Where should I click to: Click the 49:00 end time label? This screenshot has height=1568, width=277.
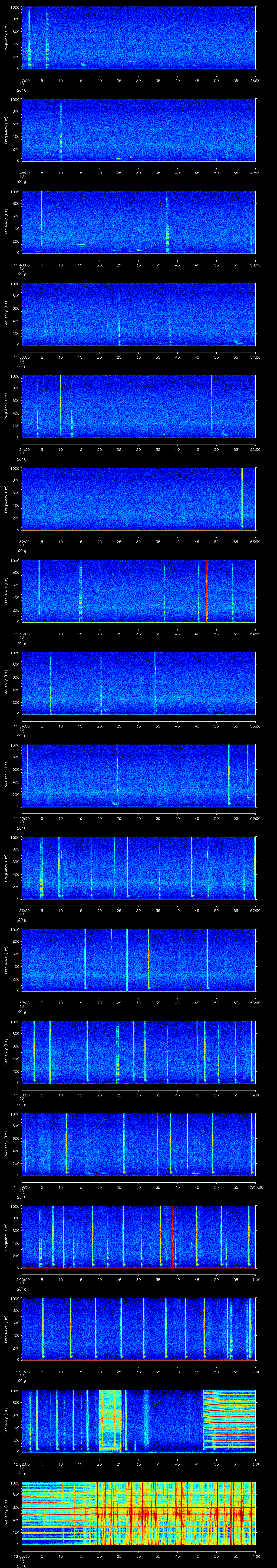tap(255, 173)
